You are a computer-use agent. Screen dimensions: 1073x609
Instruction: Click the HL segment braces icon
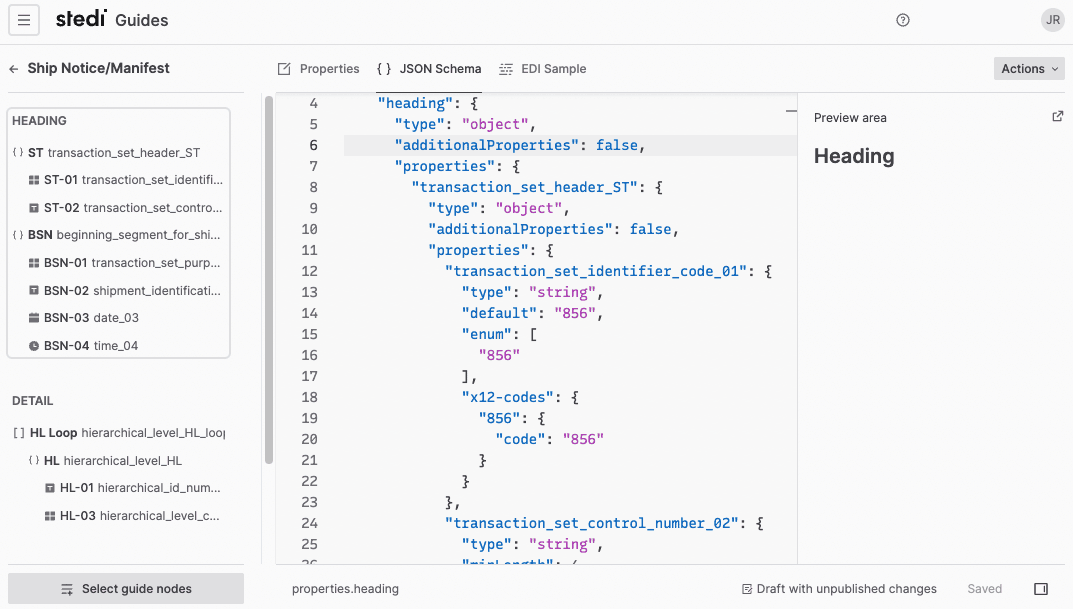click(34, 460)
